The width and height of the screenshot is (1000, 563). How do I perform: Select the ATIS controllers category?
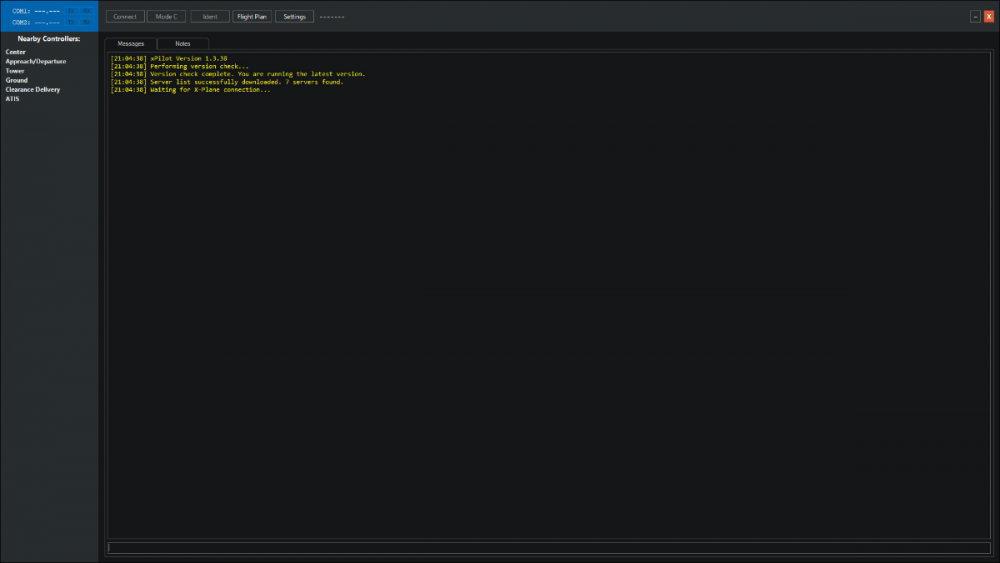point(12,99)
